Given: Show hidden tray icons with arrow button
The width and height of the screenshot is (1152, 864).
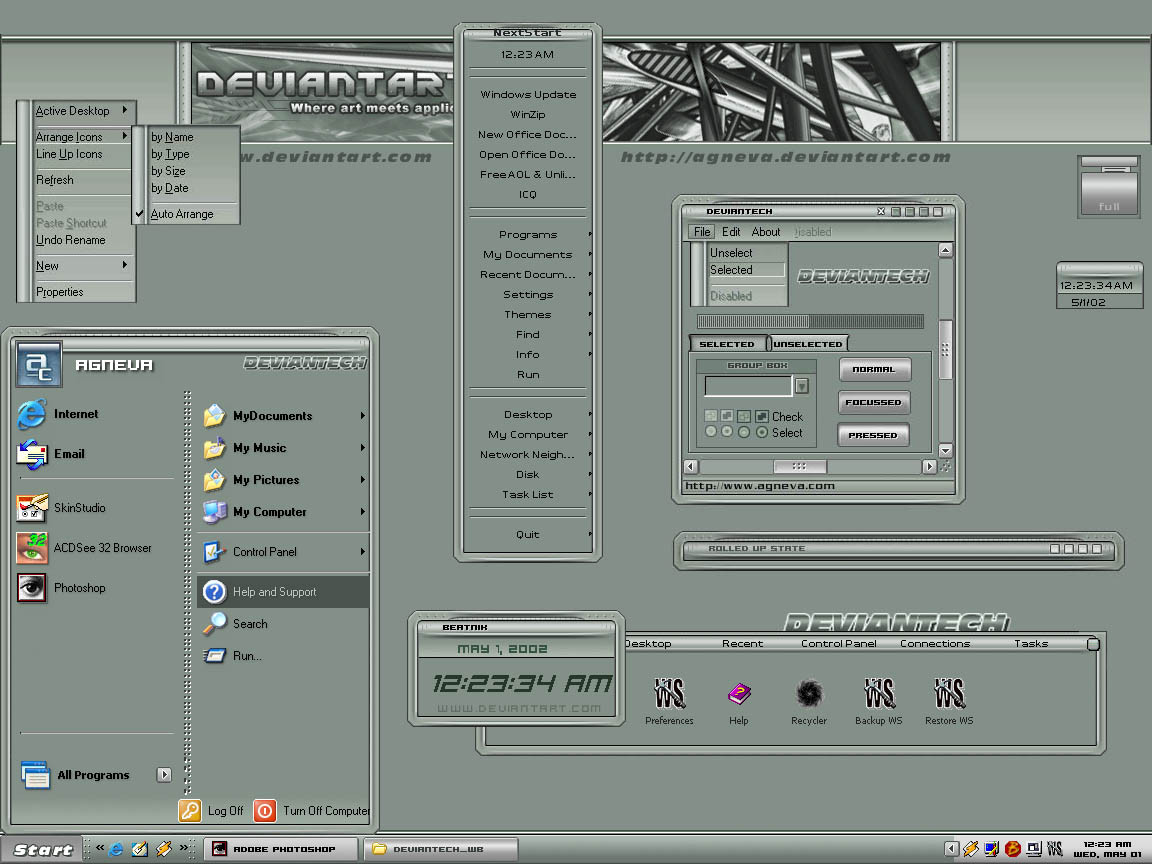Looking at the screenshot, I should [951, 849].
